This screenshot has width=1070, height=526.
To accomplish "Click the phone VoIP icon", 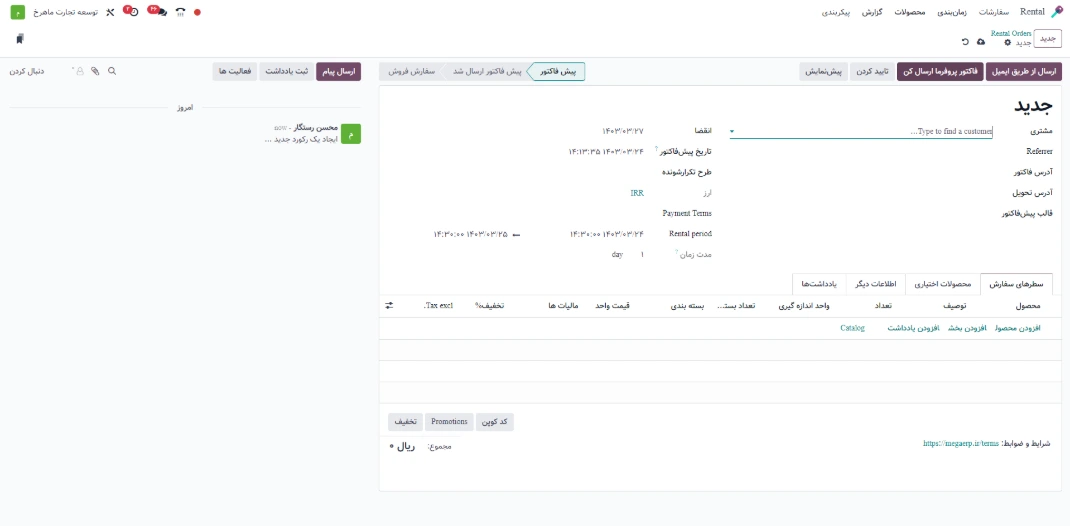I will click(x=180, y=12).
